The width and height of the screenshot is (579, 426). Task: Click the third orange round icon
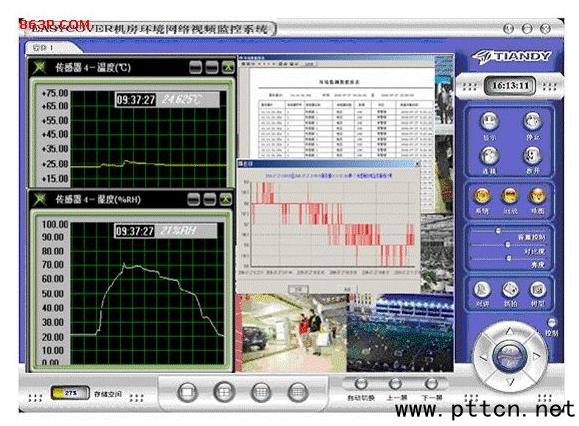tap(537, 196)
